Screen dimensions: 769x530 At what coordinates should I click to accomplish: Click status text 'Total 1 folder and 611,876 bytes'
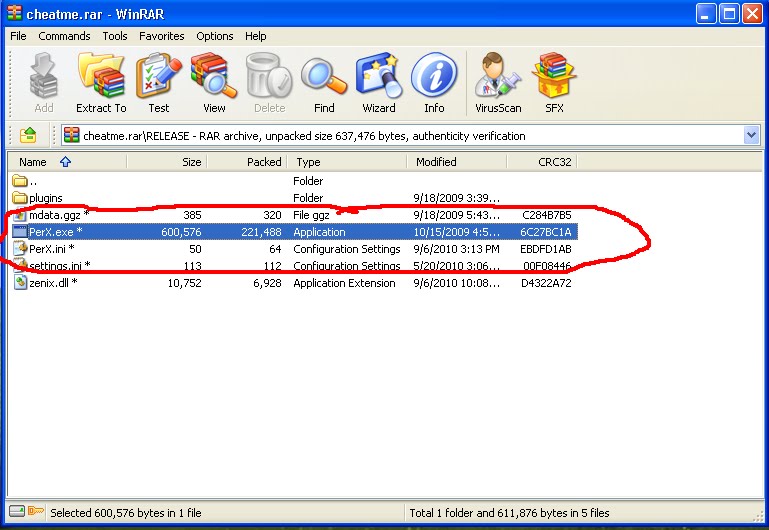tap(509, 513)
